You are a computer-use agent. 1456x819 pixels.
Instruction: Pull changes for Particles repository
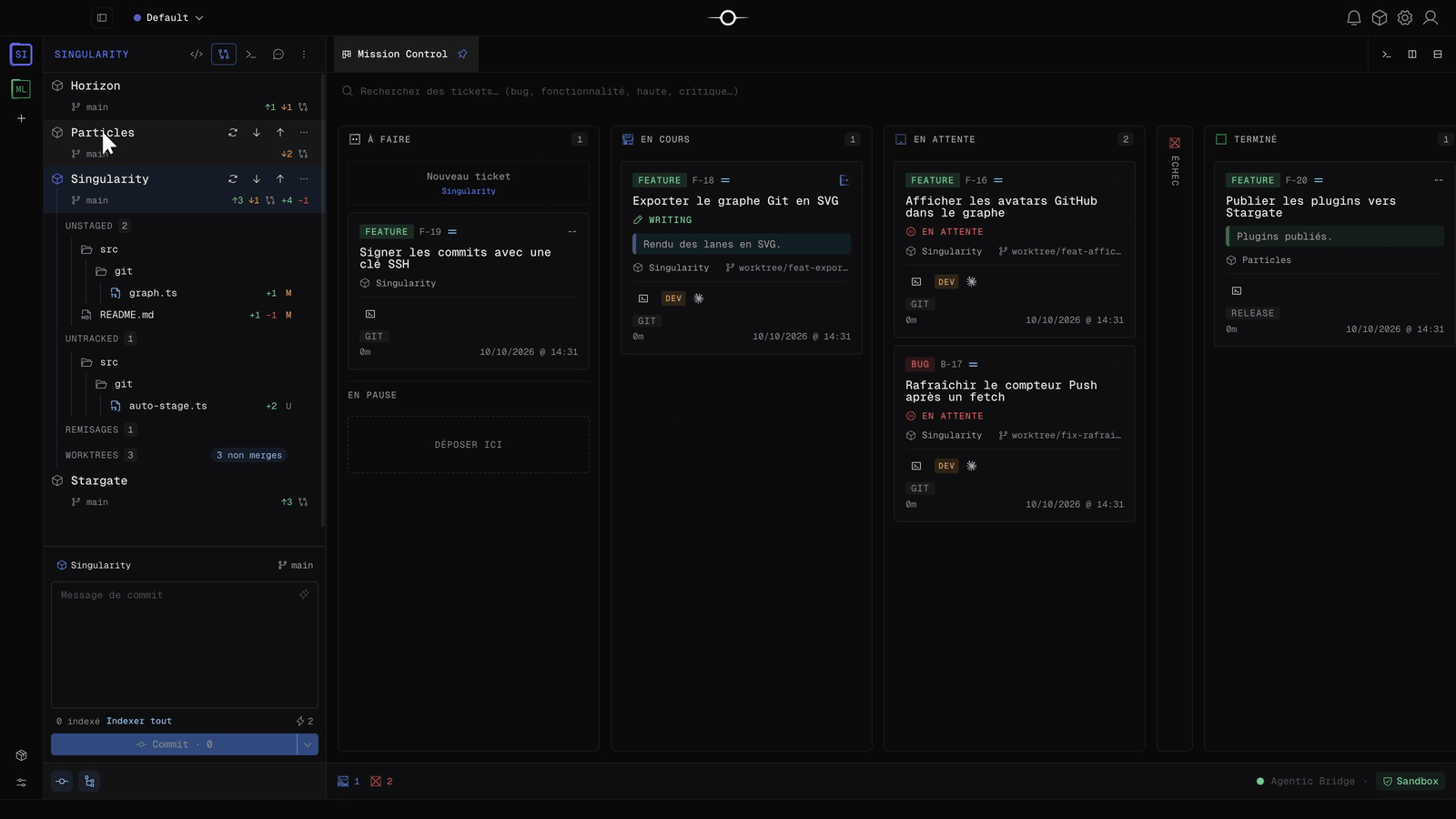tap(257, 133)
